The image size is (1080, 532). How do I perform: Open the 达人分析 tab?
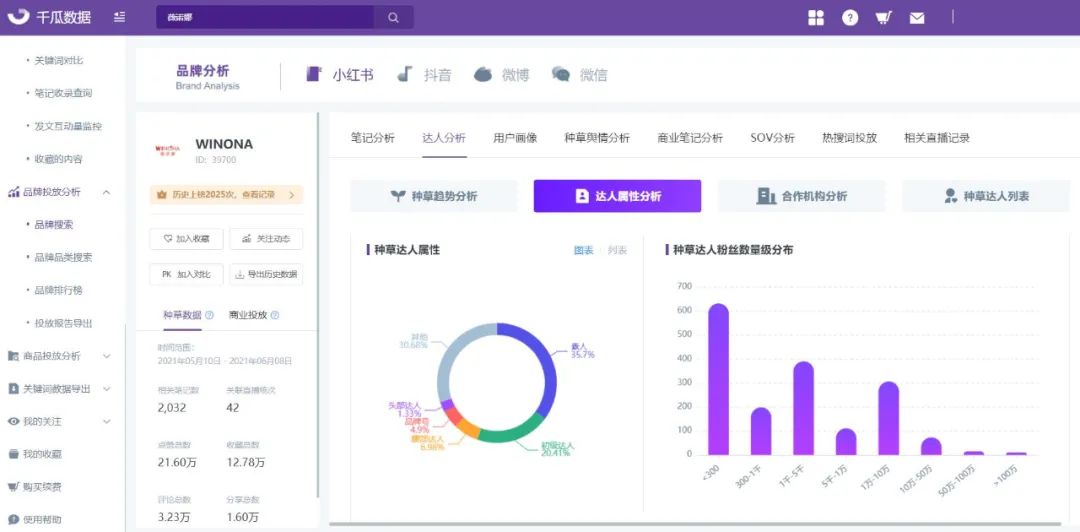coord(444,138)
